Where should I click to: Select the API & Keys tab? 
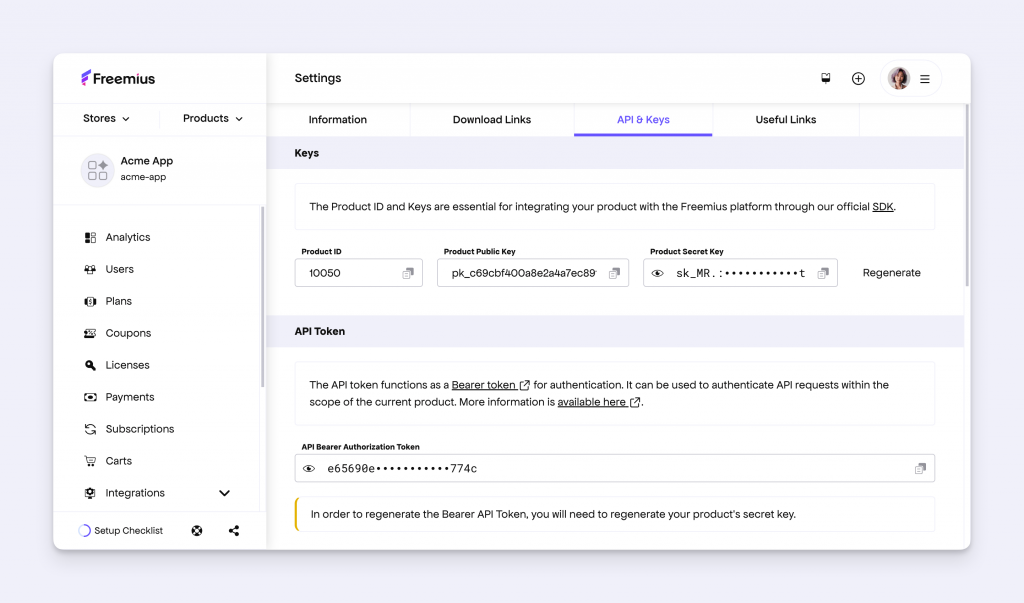[x=643, y=120]
